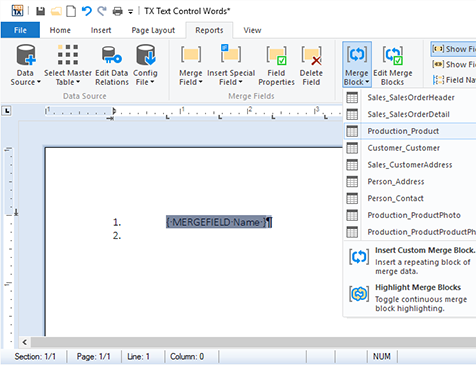This screenshot has width=476, height=365.
Task: Open Insert Special Field dropdown
Action: [231, 65]
